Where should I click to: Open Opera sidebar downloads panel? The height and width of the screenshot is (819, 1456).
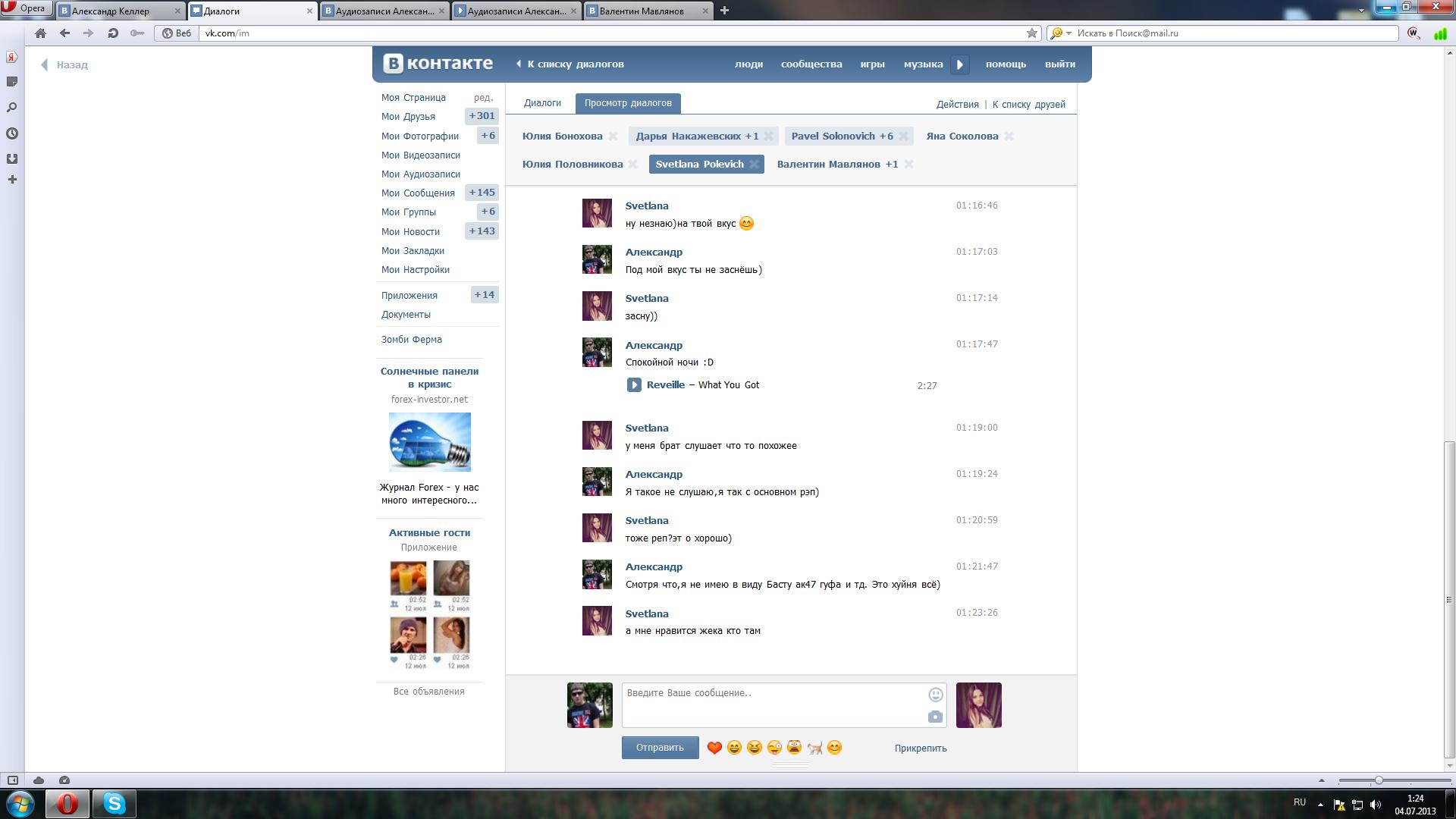click(12, 158)
